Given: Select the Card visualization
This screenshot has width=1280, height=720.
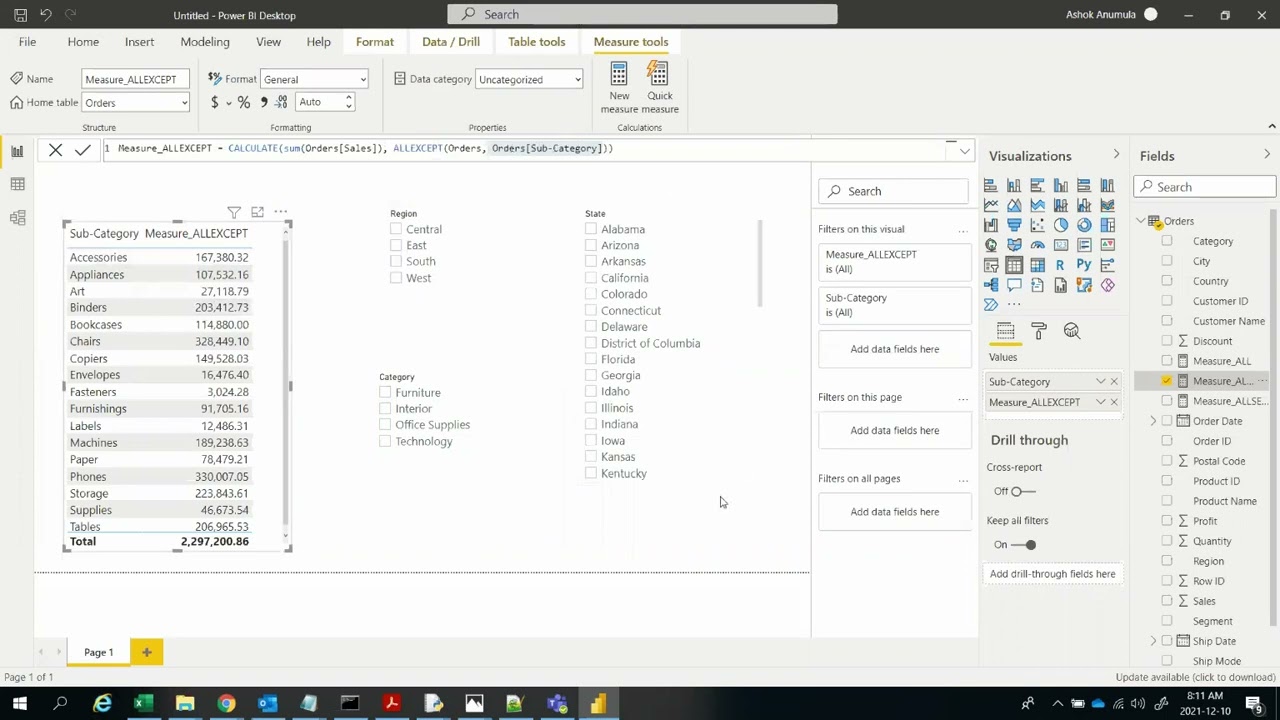Looking at the screenshot, I should [1061, 245].
